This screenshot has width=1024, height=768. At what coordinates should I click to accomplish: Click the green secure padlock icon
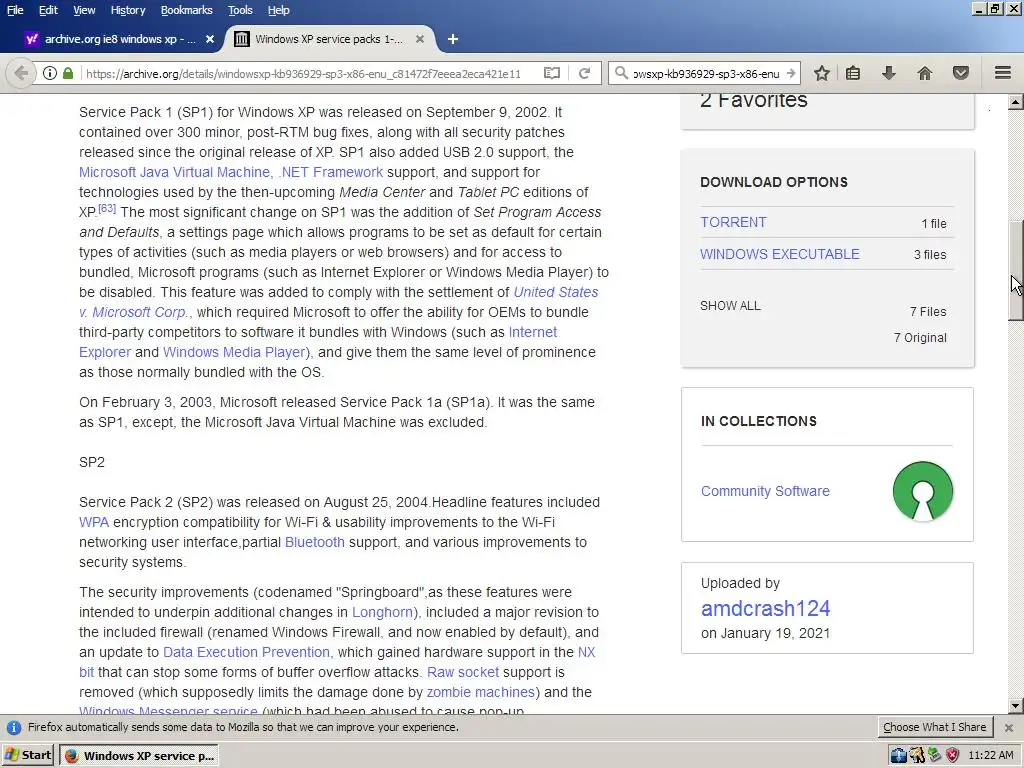coord(68,73)
